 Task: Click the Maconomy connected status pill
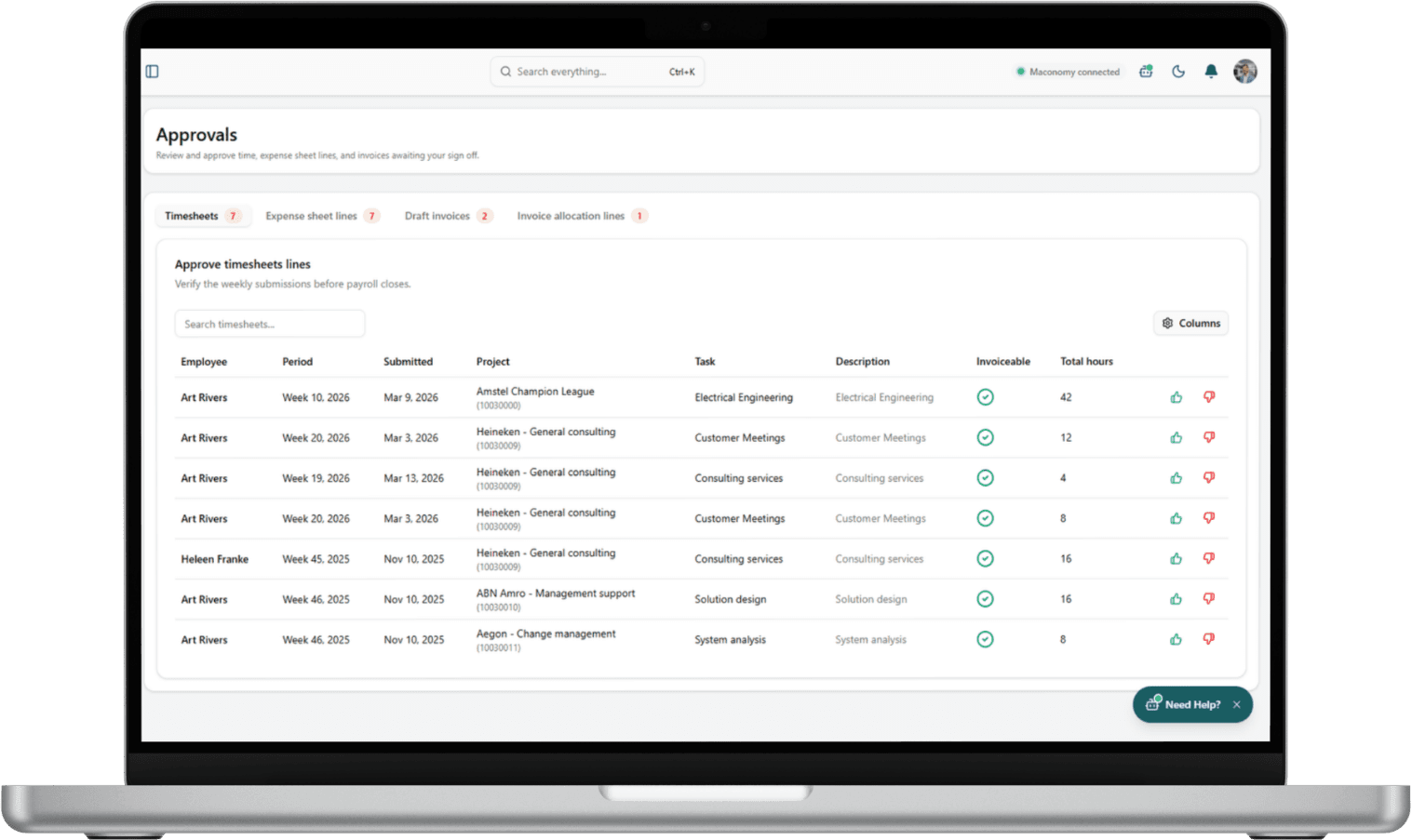(x=1068, y=72)
